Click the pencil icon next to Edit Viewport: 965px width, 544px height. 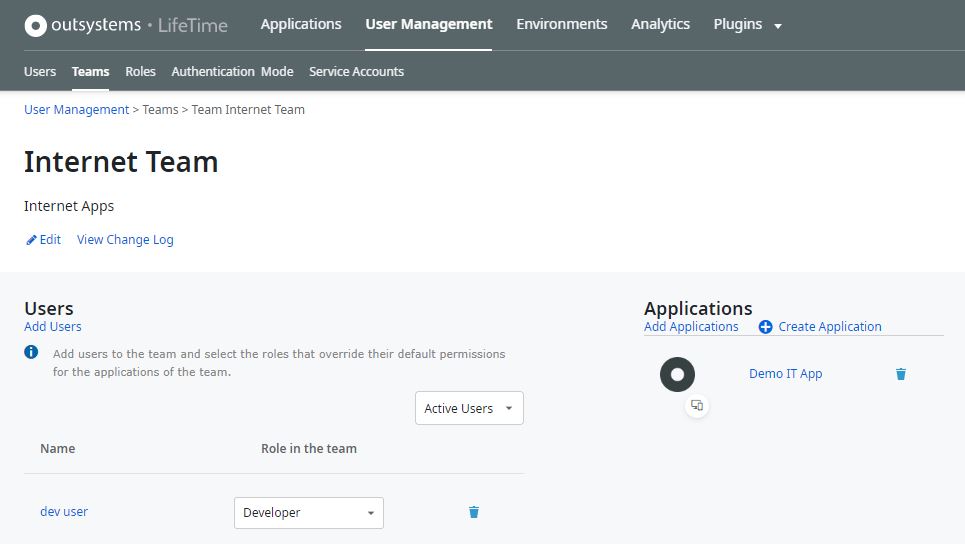(x=31, y=240)
